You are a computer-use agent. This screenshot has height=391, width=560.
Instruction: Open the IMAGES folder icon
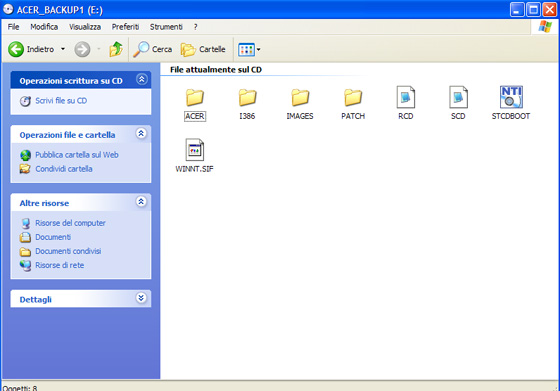coord(300,97)
